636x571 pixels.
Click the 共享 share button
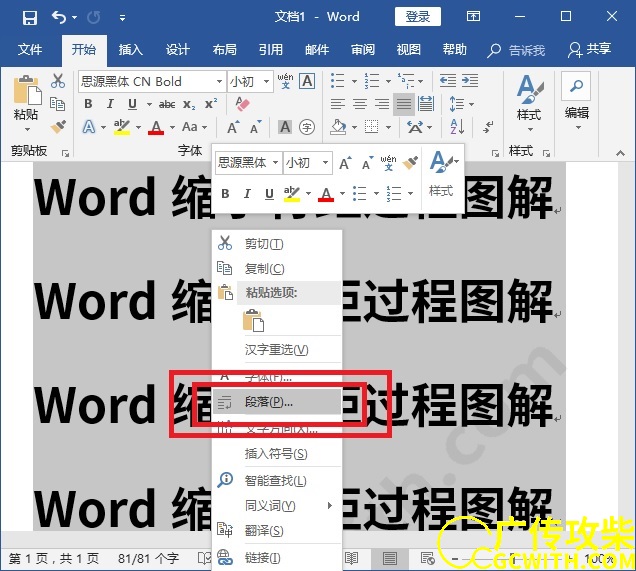click(x=589, y=49)
